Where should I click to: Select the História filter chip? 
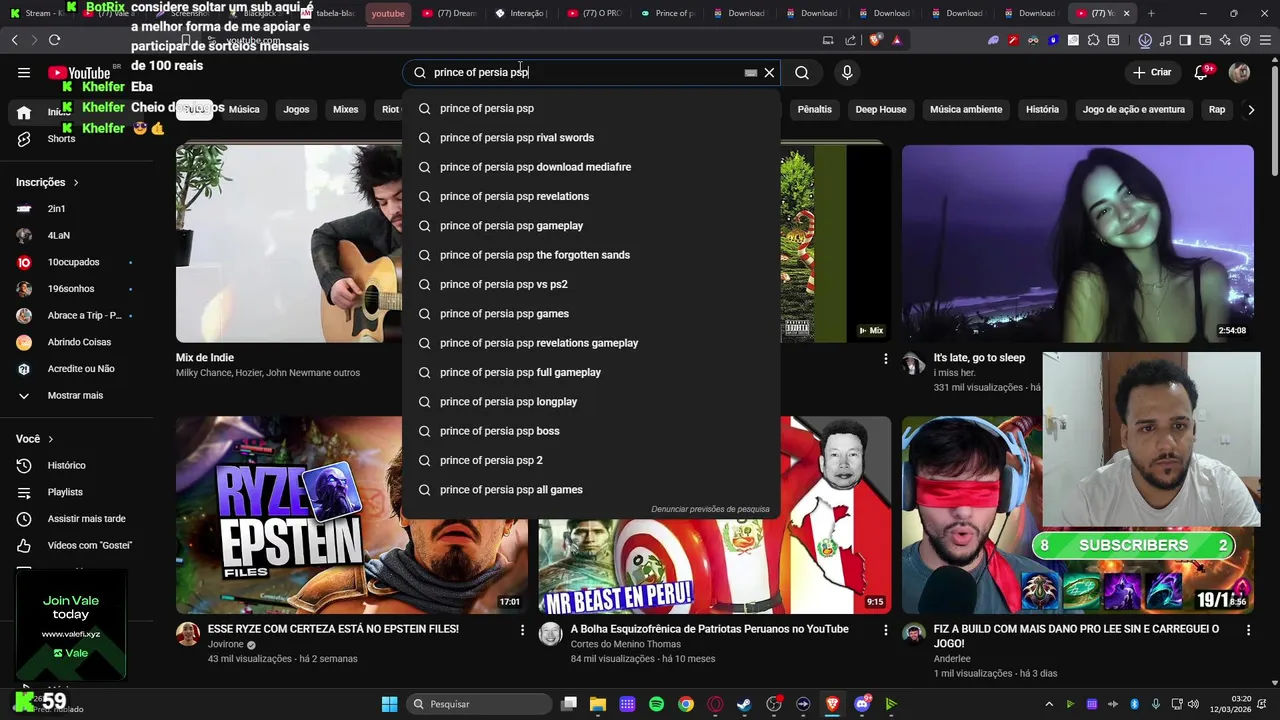click(1042, 109)
